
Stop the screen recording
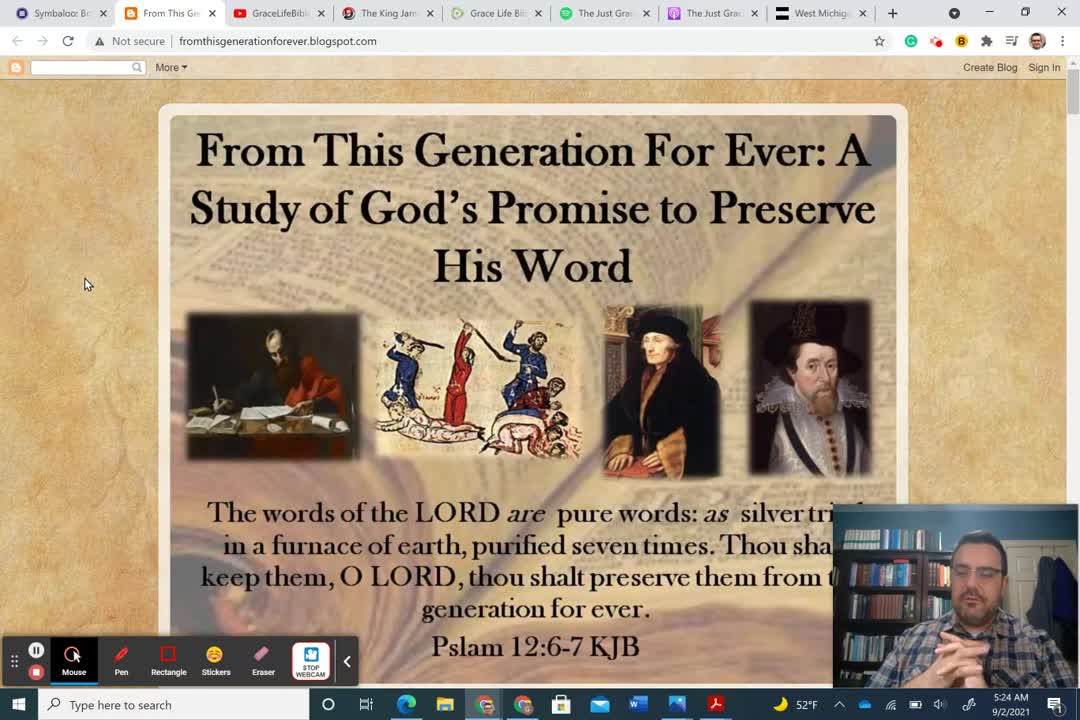coord(36,672)
